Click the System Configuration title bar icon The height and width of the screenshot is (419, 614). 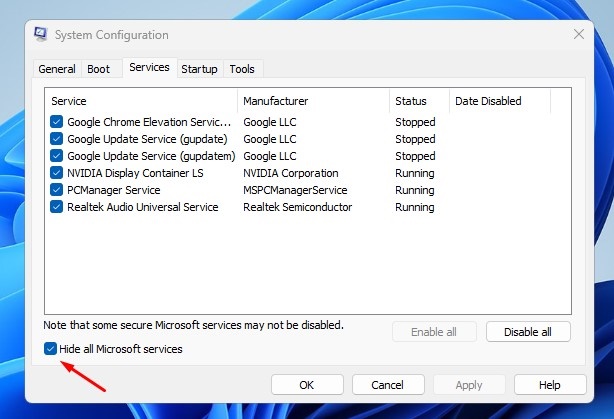pos(39,34)
